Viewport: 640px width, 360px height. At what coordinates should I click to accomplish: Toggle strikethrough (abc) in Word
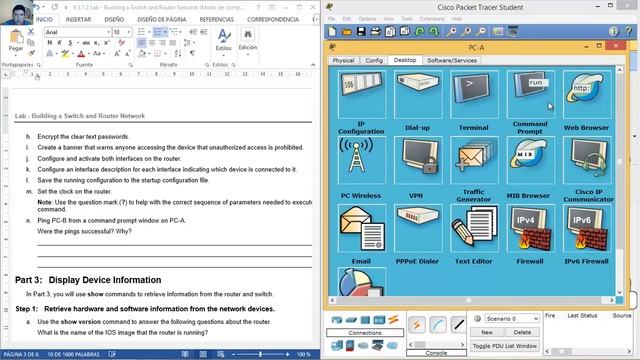86,42
